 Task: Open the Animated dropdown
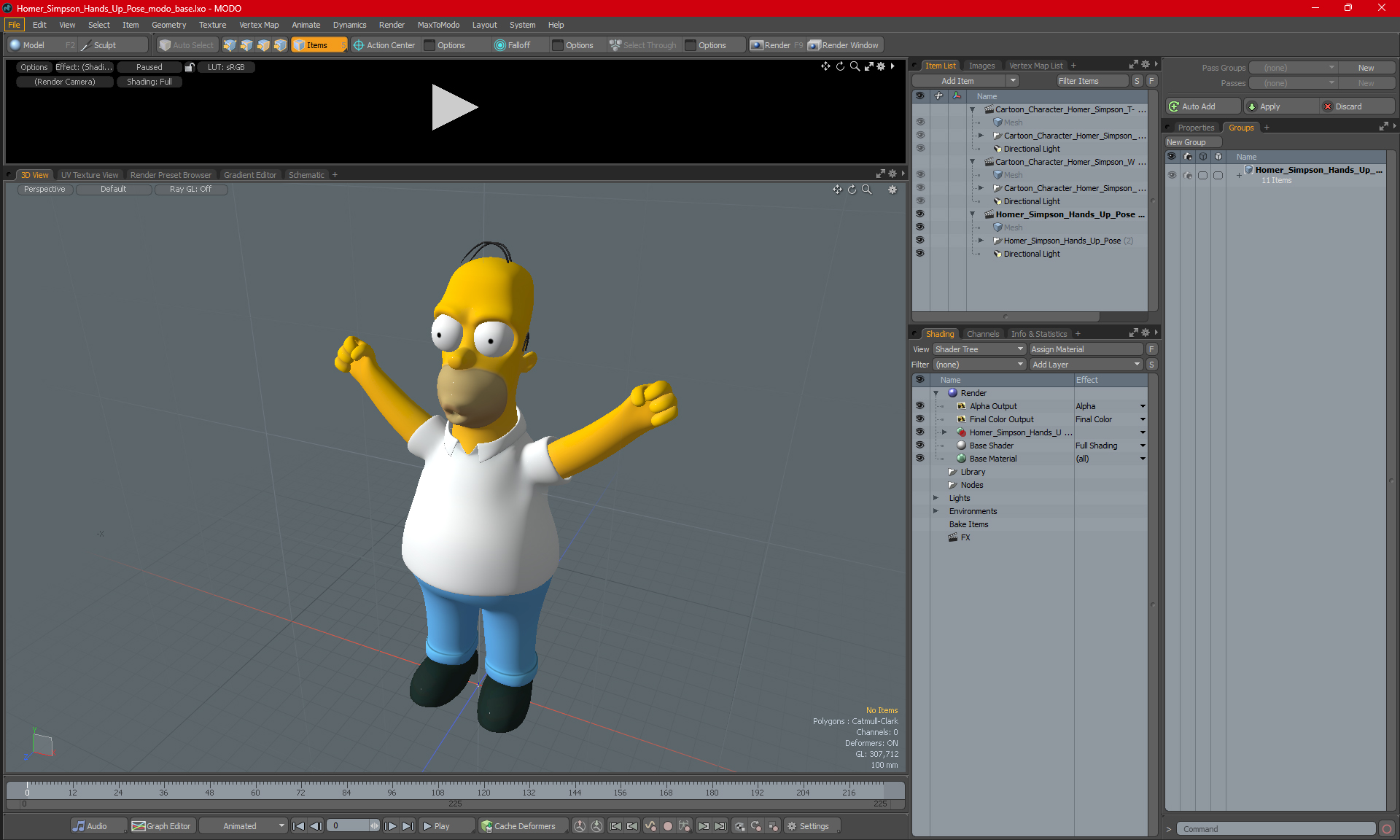point(244,826)
